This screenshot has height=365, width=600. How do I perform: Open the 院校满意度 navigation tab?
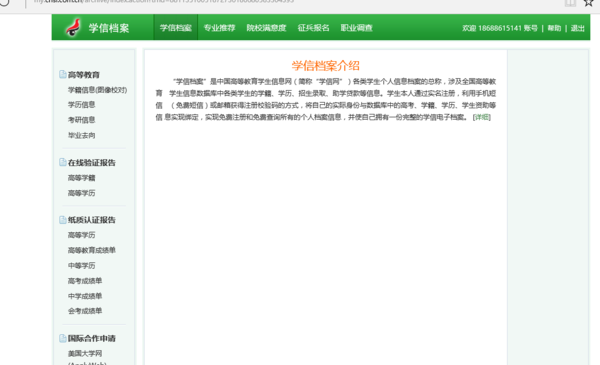266,28
